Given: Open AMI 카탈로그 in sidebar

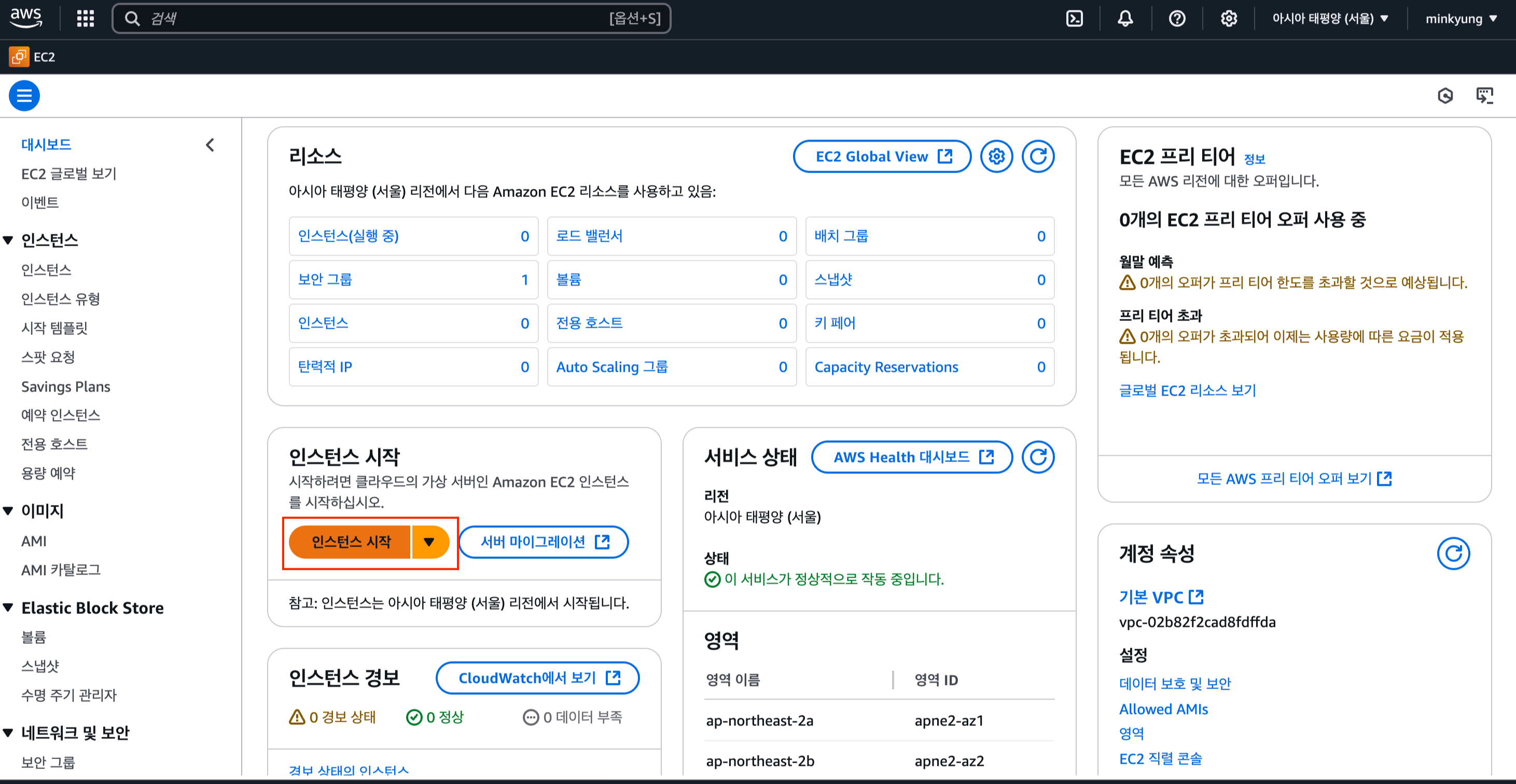Looking at the screenshot, I should pos(61,569).
